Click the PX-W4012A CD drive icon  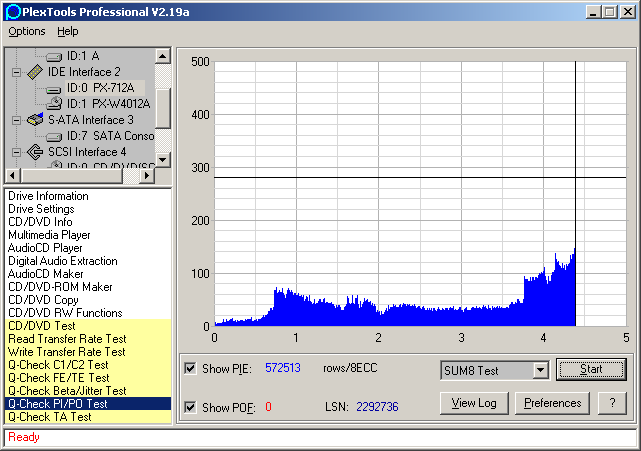click(54, 104)
